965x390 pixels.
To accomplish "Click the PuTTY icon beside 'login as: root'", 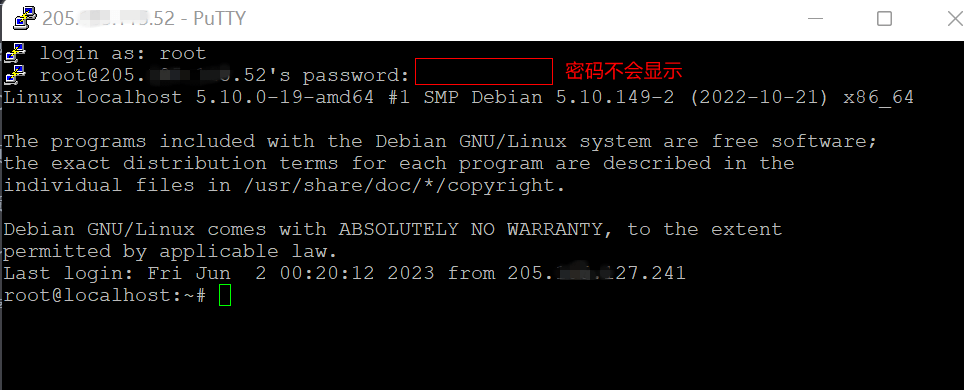I will click(x=14, y=53).
